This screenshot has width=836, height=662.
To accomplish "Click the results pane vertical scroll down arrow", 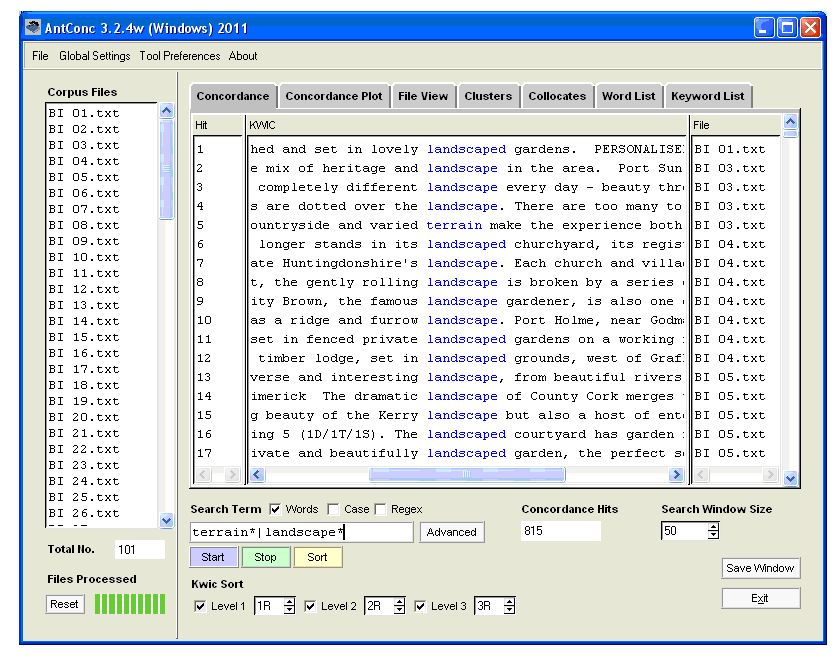I will click(790, 479).
